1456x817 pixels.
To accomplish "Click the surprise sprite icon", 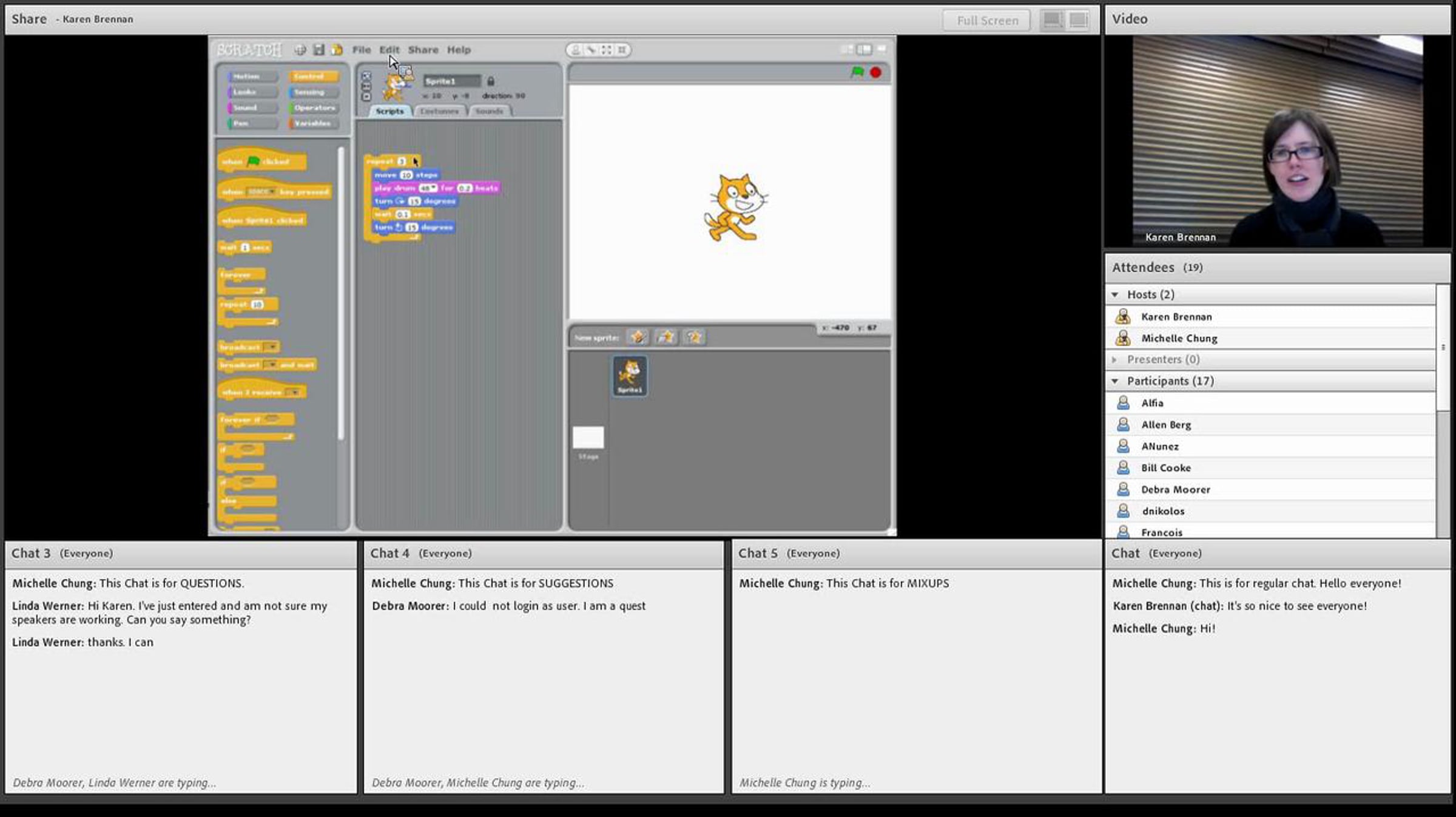I will [695, 337].
